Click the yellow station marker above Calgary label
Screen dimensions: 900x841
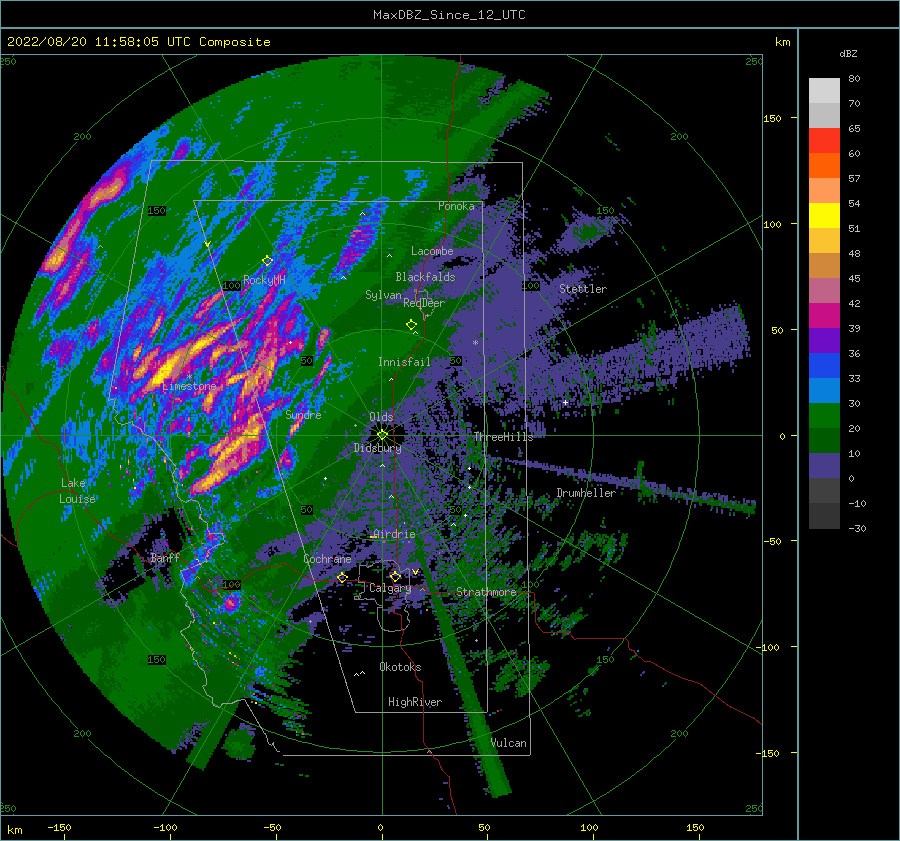395,576
